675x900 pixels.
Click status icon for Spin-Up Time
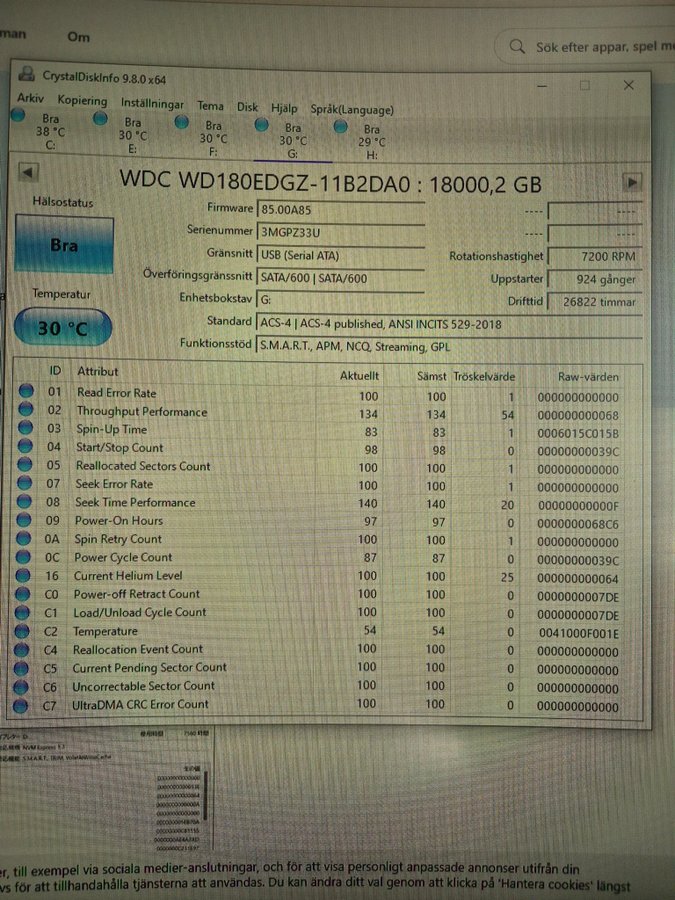tap(25, 428)
